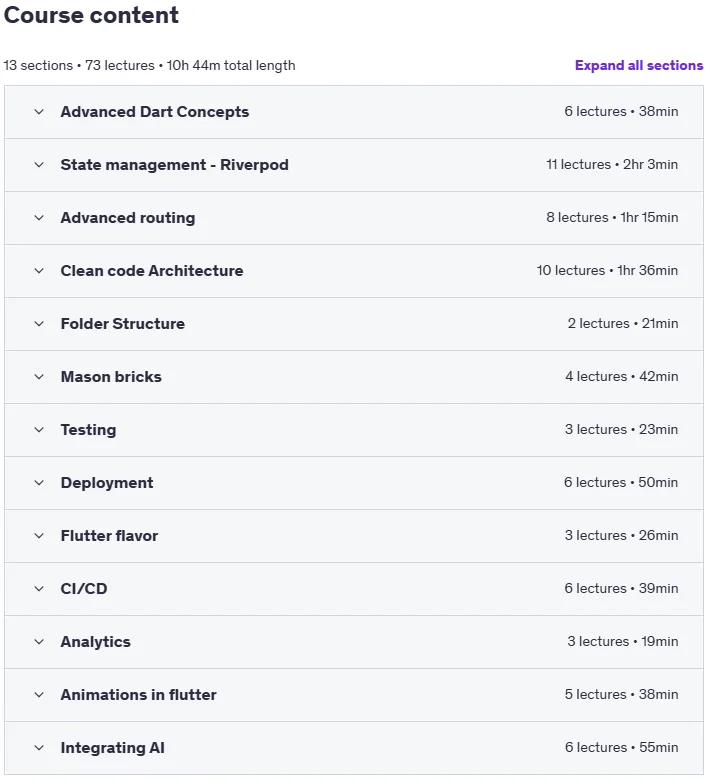Click the CI/CD chevron icon
This screenshot has width=710, height=781.
[x=39, y=589]
